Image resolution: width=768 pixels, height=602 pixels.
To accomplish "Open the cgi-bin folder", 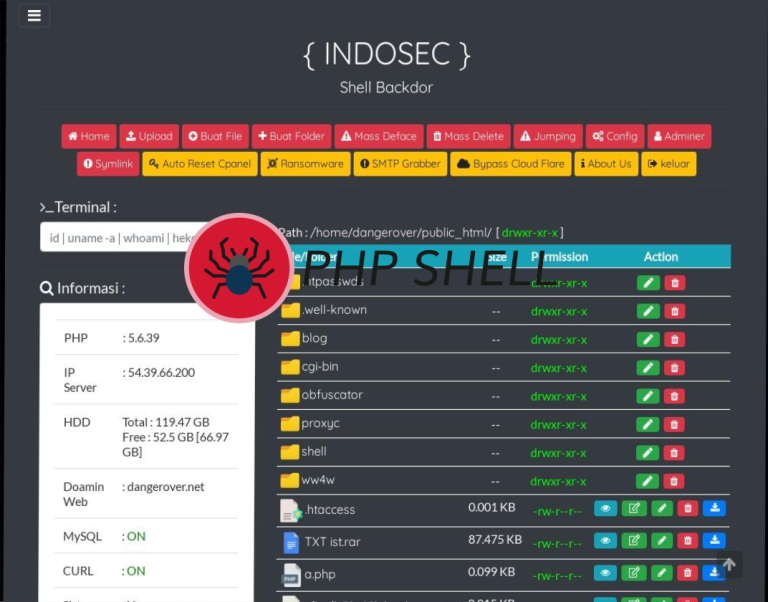I will (x=320, y=367).
